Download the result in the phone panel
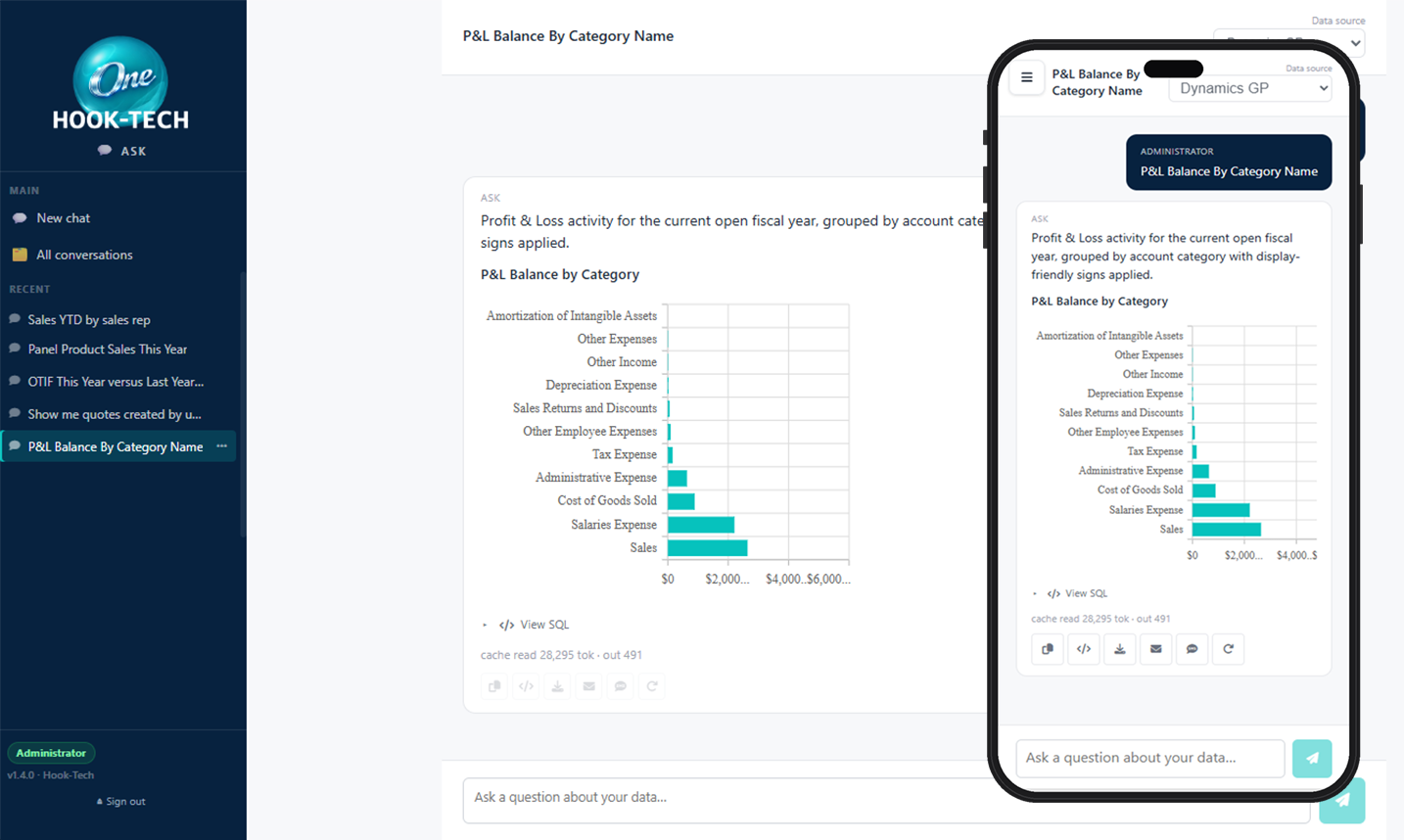This screenshot has width=1404, height=840. (x=1120, y=649)
